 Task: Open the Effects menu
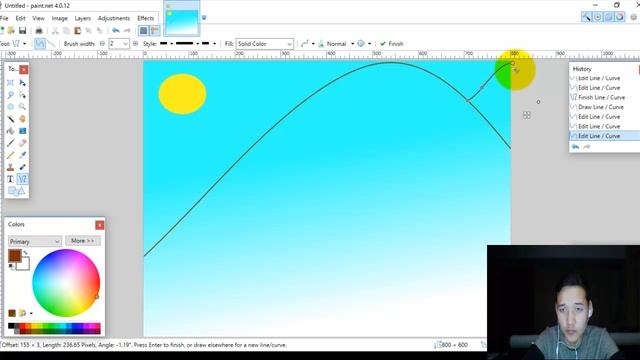pyautogui.click(x=146, y=18)
